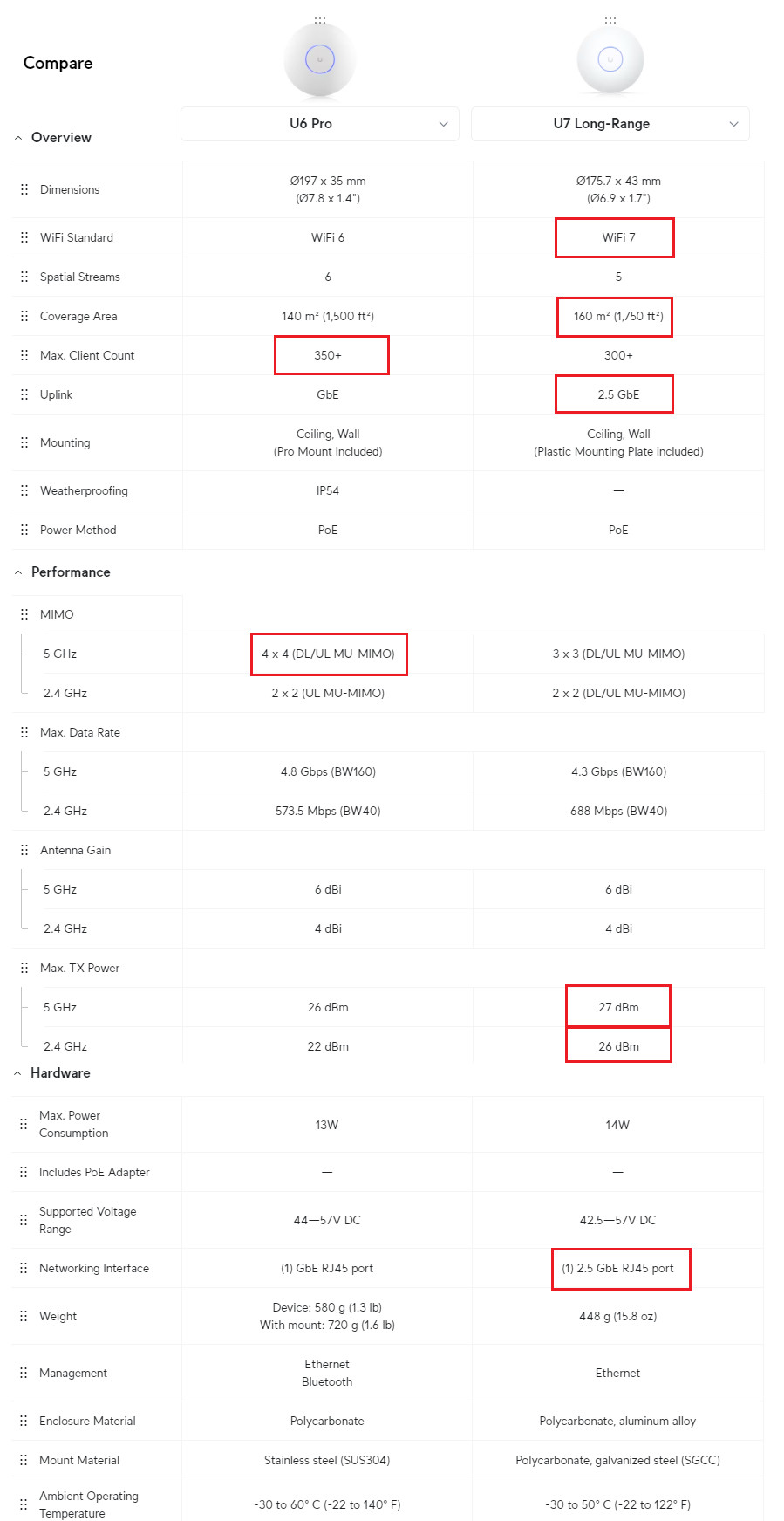Click the U7 Long-Range product image
Image resolution: width=784 pixels, height=1521 pixels.
610,60
